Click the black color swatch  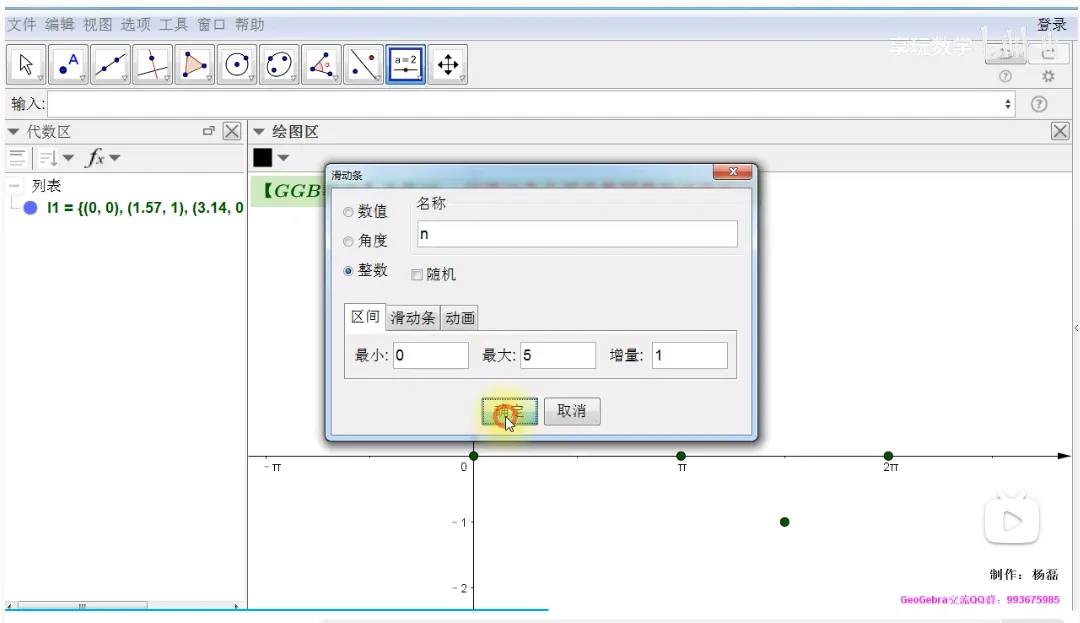263,158
